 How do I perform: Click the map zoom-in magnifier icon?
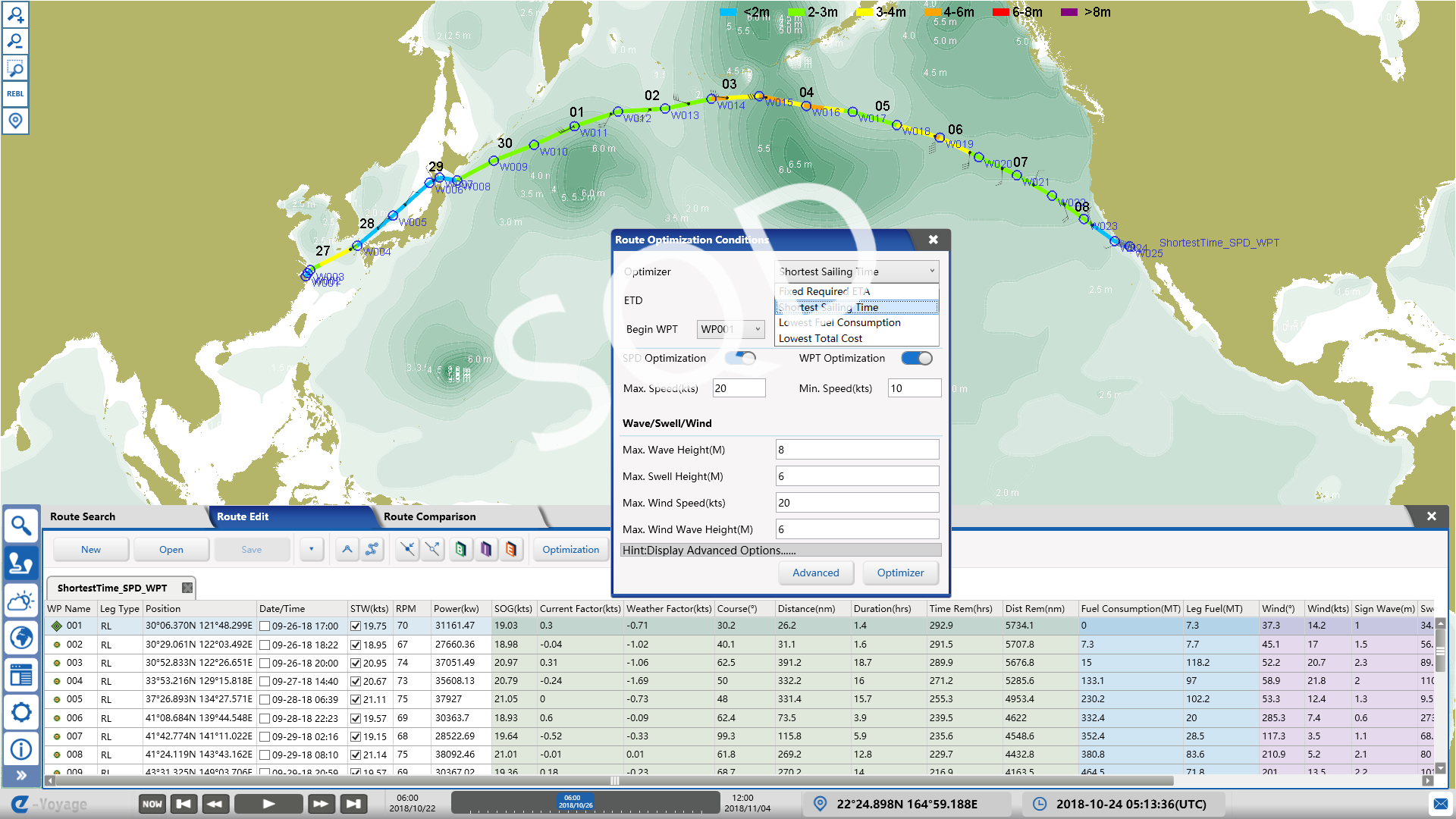(15, 14)
